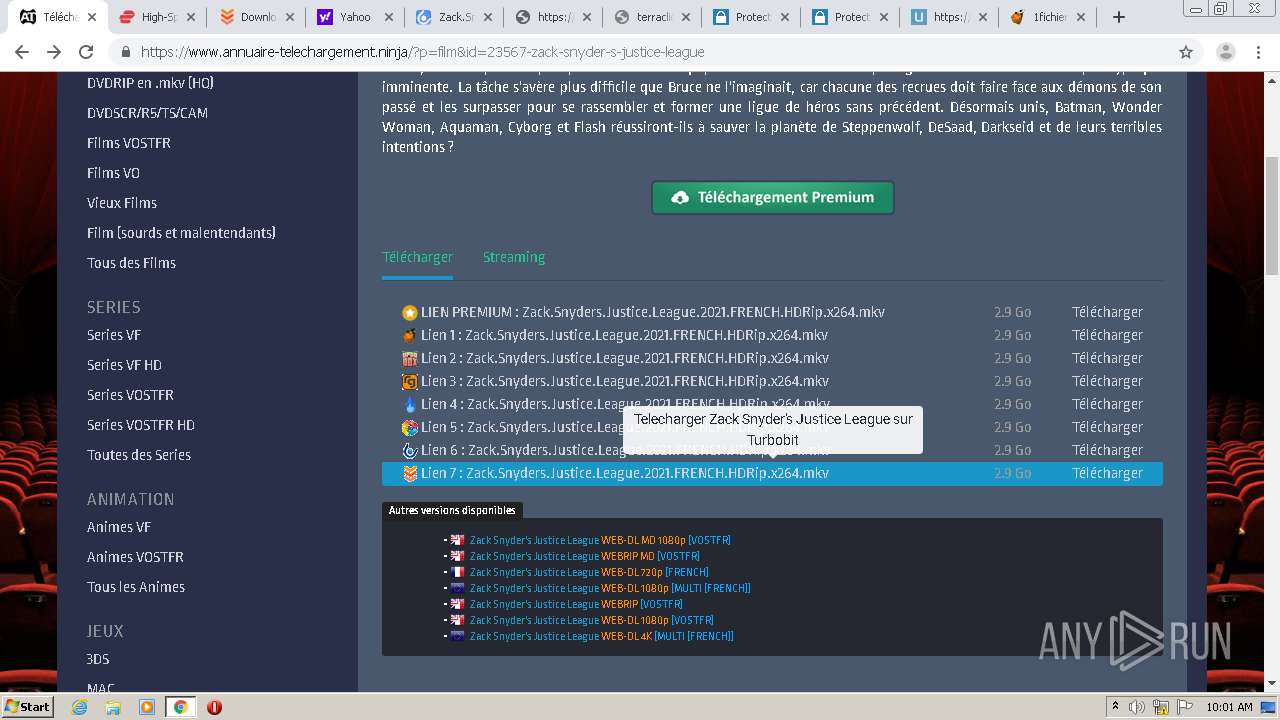Switch to the Zack.Sn browser tab

[x=455, y=17]
